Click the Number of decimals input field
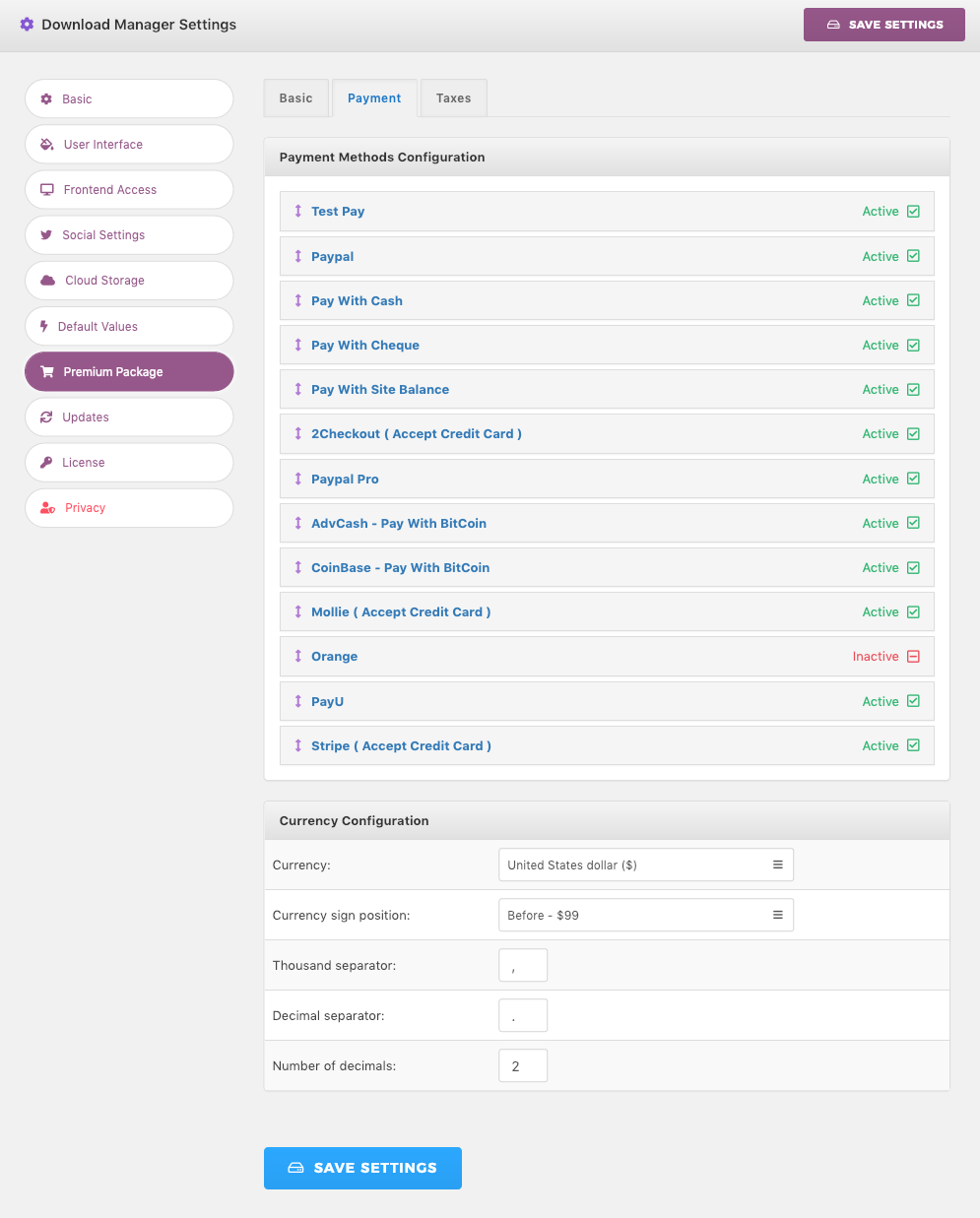Viewport: 980px width, 1218px height. click(523, 1064)
